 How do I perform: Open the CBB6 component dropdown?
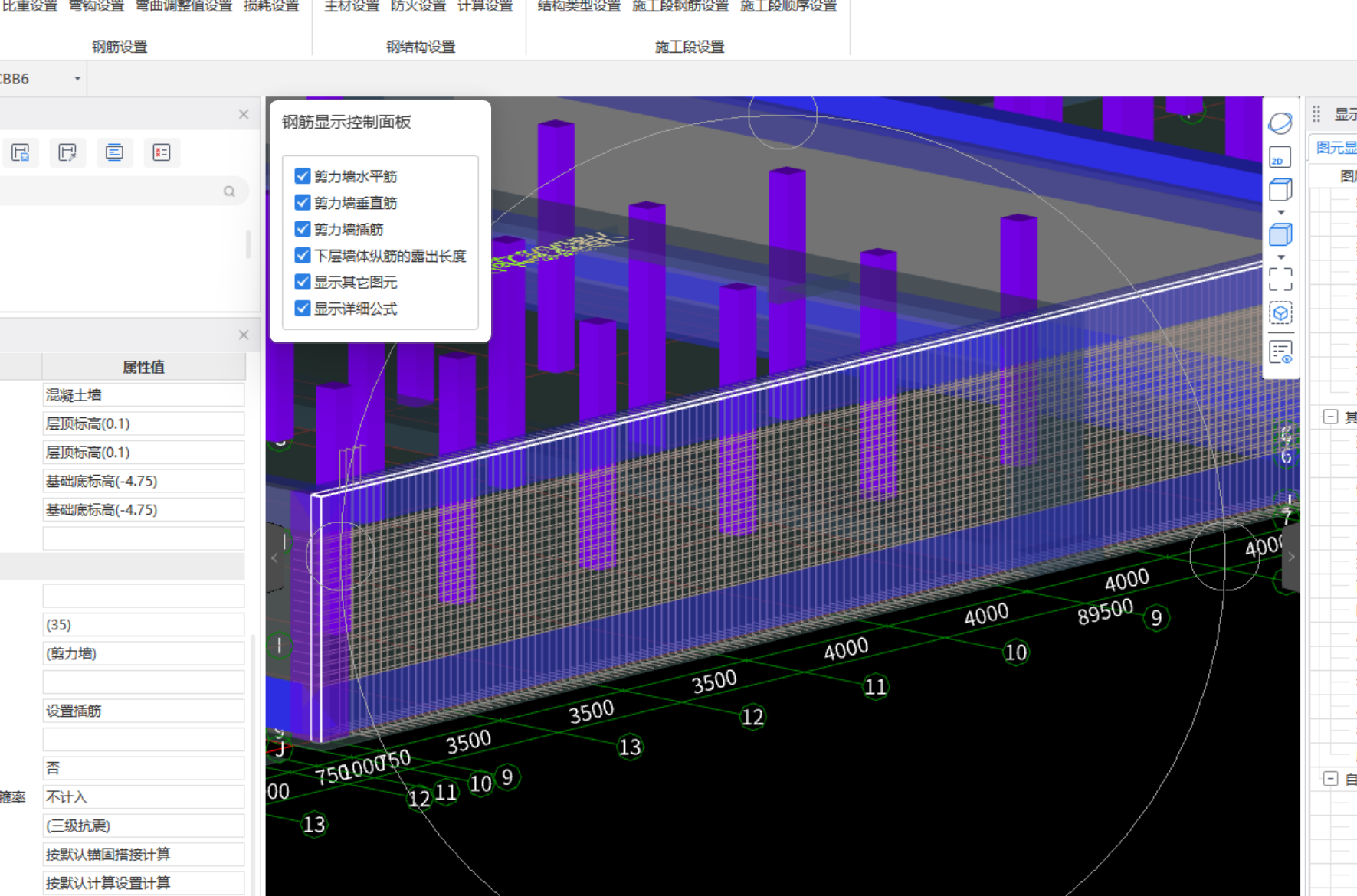point(77,79)
